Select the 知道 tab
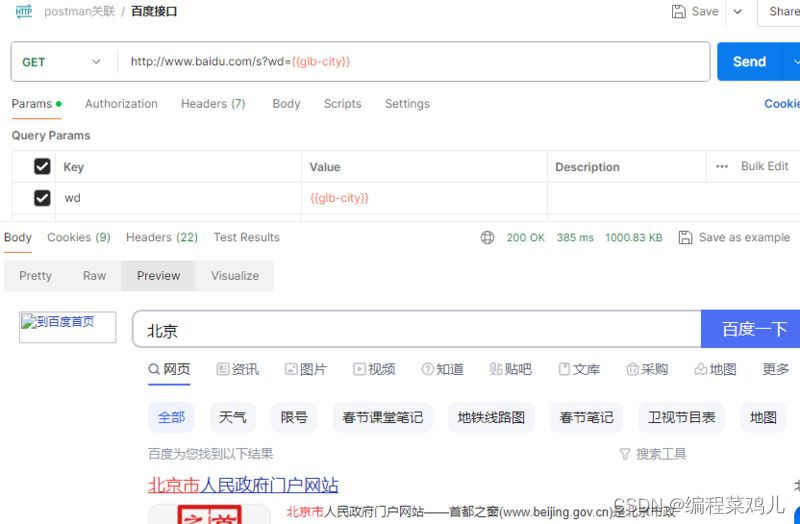 pyautogui.click(x=442, y=369)
